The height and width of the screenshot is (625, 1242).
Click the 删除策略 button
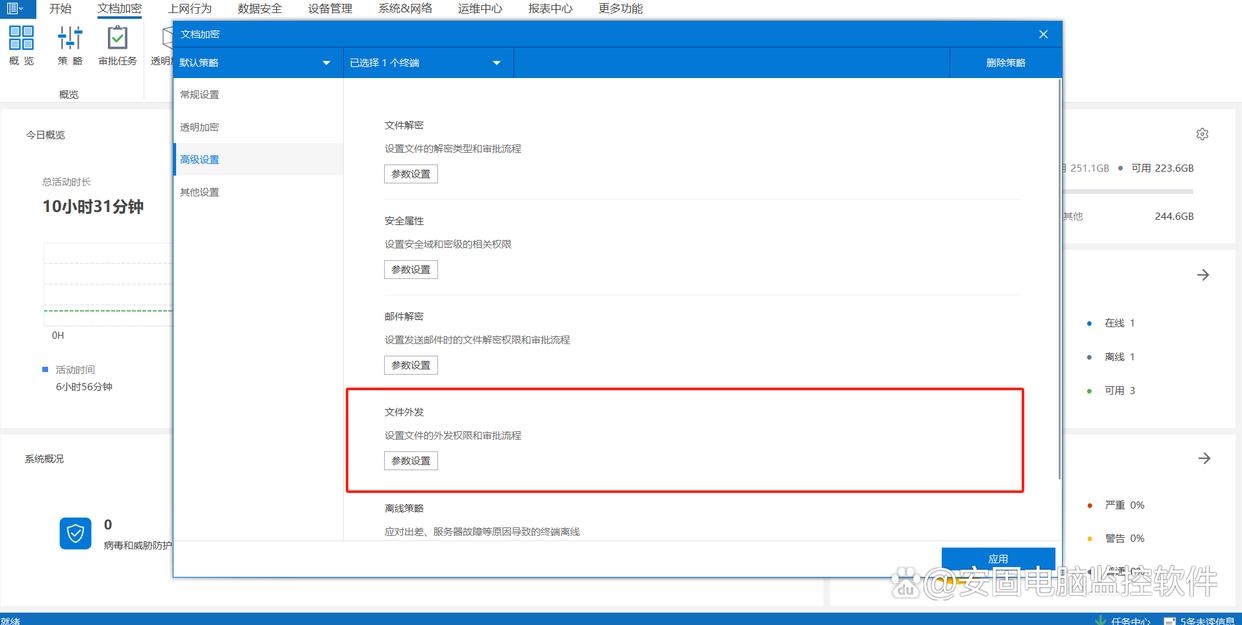click(1005, 63)
